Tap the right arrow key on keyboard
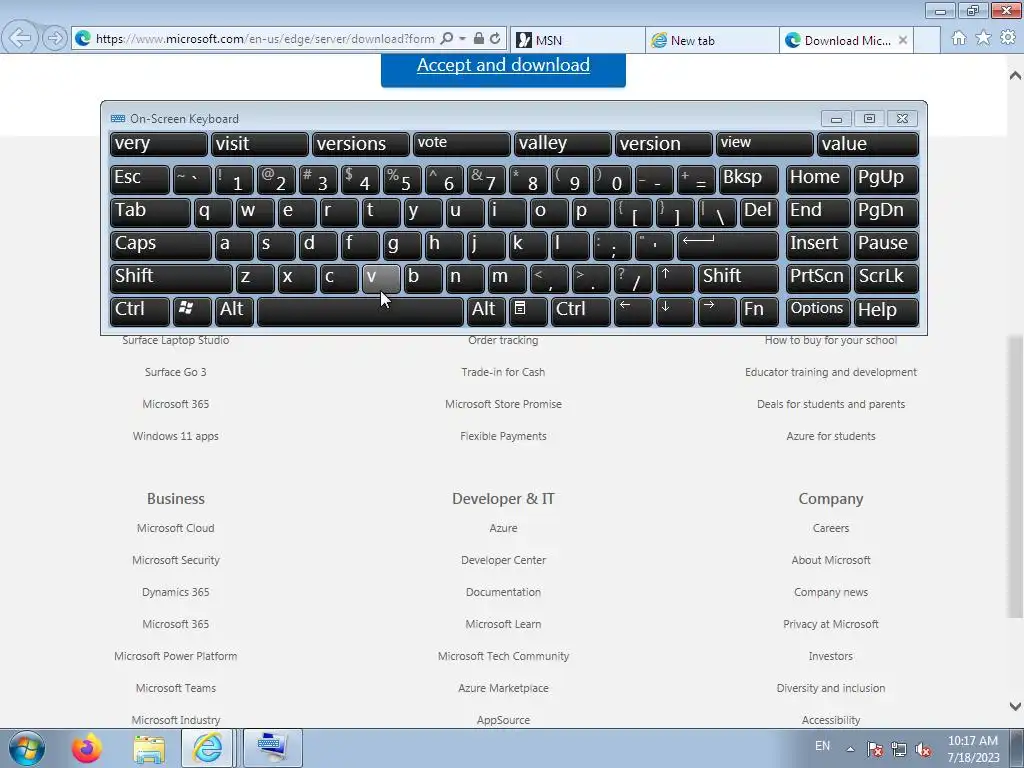The image size is (1024, 768). pyautogui.click(x=717, y=310)
